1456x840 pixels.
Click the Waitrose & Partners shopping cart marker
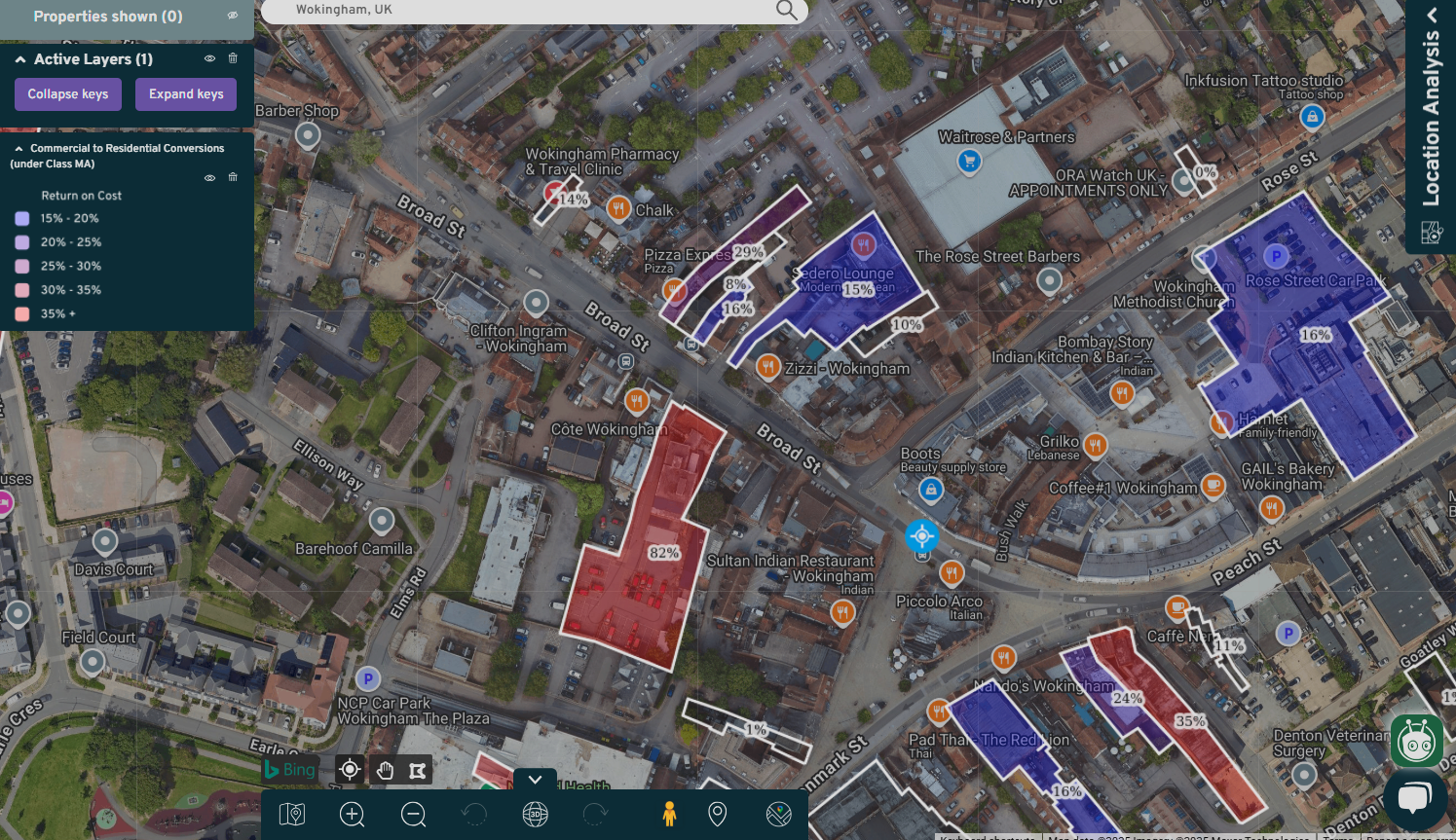[969, 162]
